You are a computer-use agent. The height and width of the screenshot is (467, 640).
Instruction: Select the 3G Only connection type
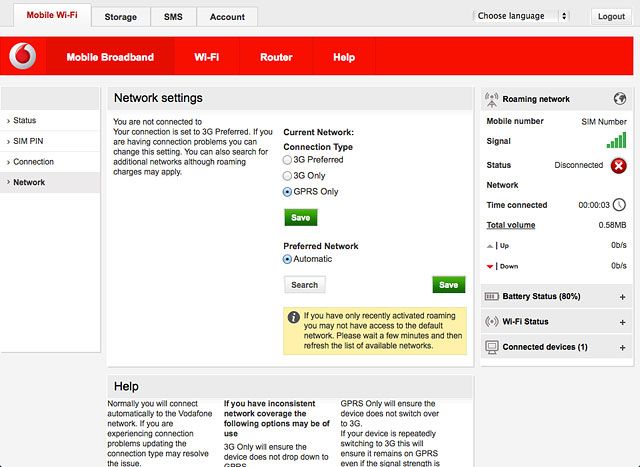(x=287, y=176)
